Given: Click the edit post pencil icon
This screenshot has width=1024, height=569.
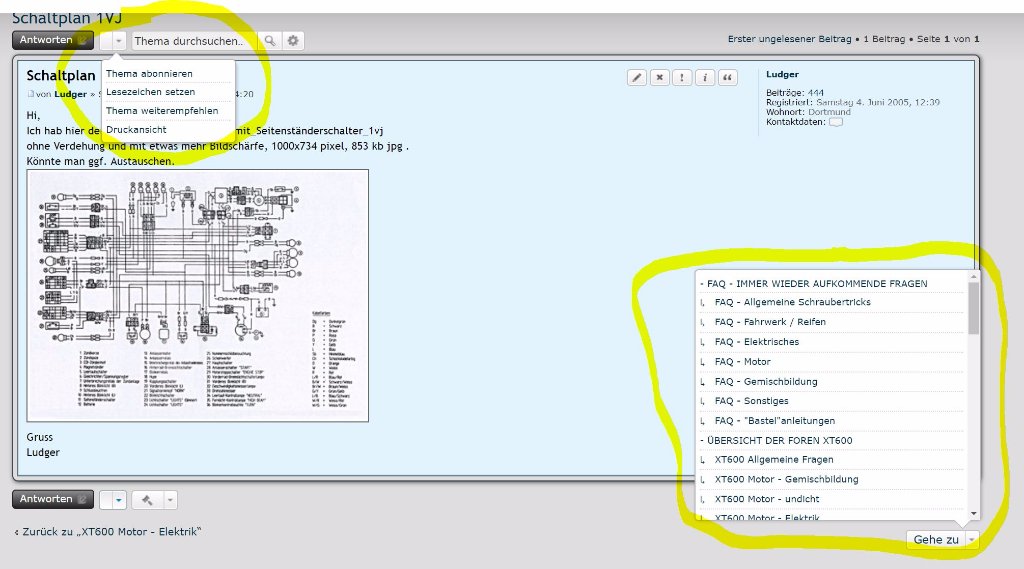Looking at the screenshot, I should pos(636,78).
